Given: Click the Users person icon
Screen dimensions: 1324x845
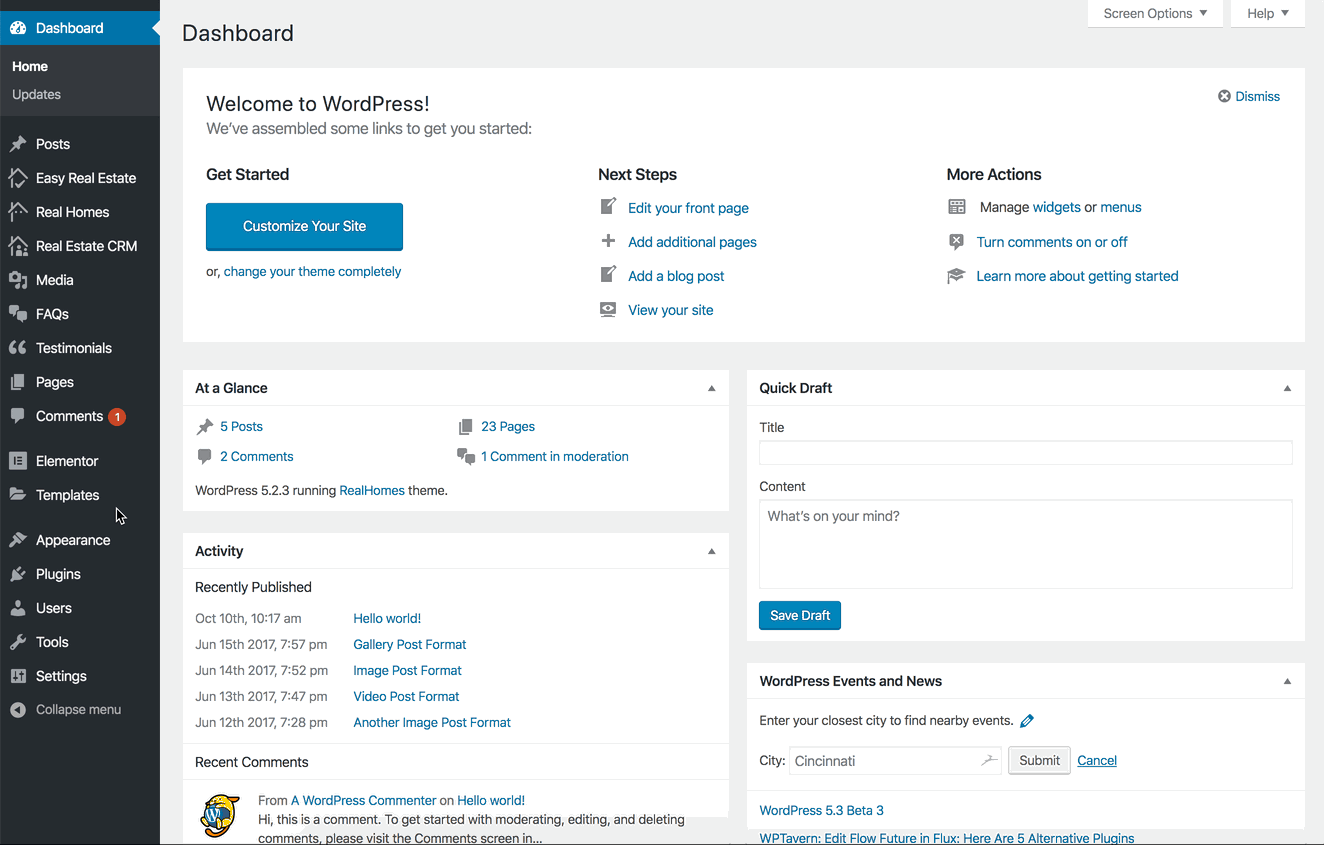Looking at the screenshot, I should tap(18, 608).
